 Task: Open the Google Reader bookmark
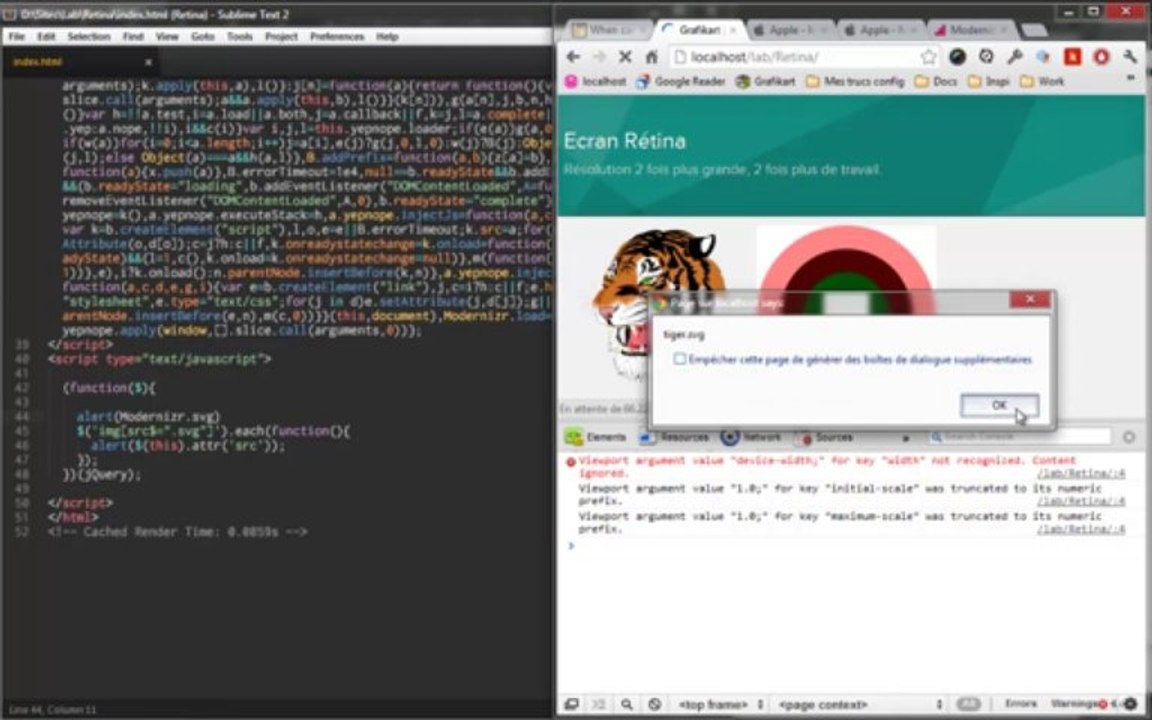[680, 82]
